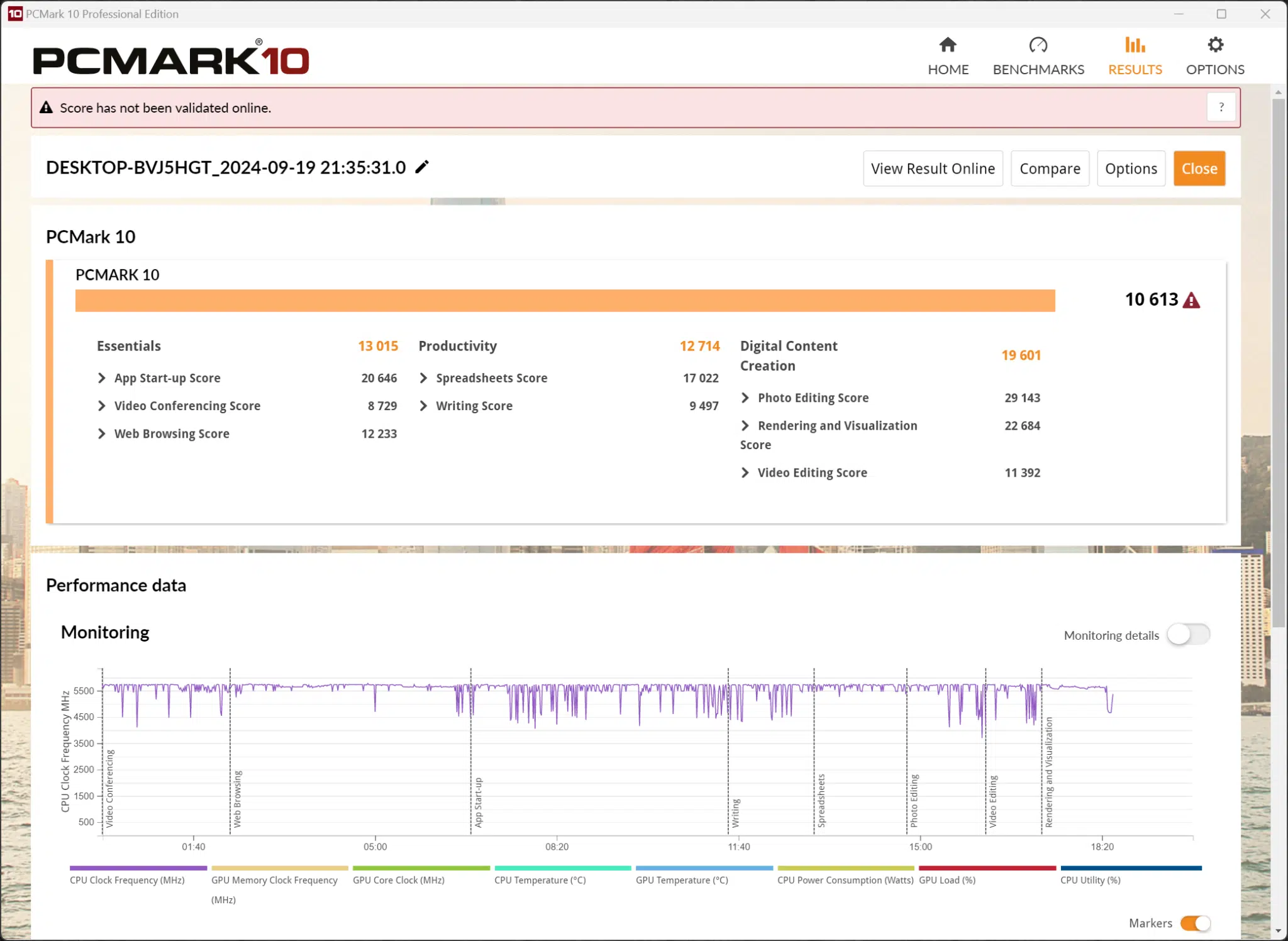1288x941 pixels.
Task: Click the red warning triangle beside score
Action: (1191, 301)
